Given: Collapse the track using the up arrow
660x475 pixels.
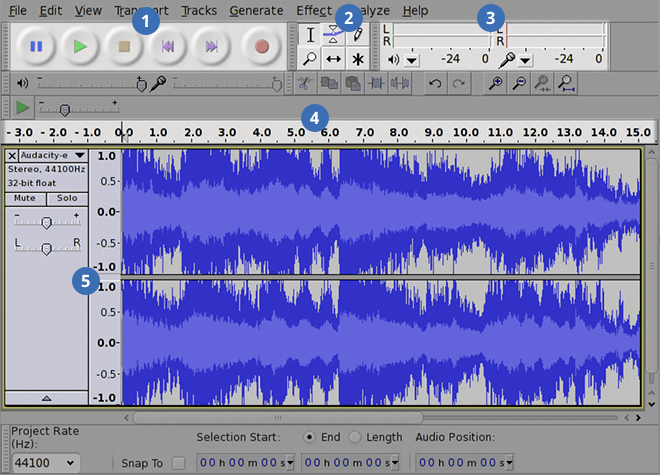Looking at the screenshot, I should coord(46,398).
